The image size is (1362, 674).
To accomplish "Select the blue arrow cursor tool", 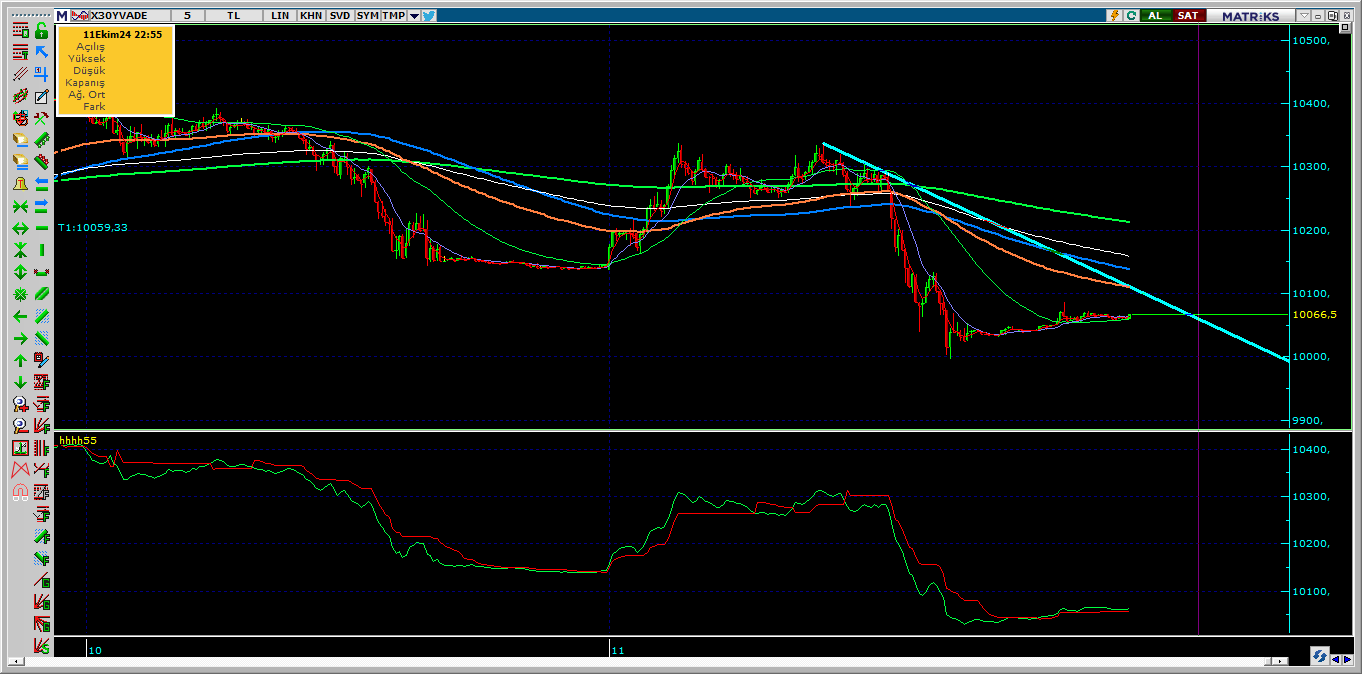I will [x=41, y=53].
